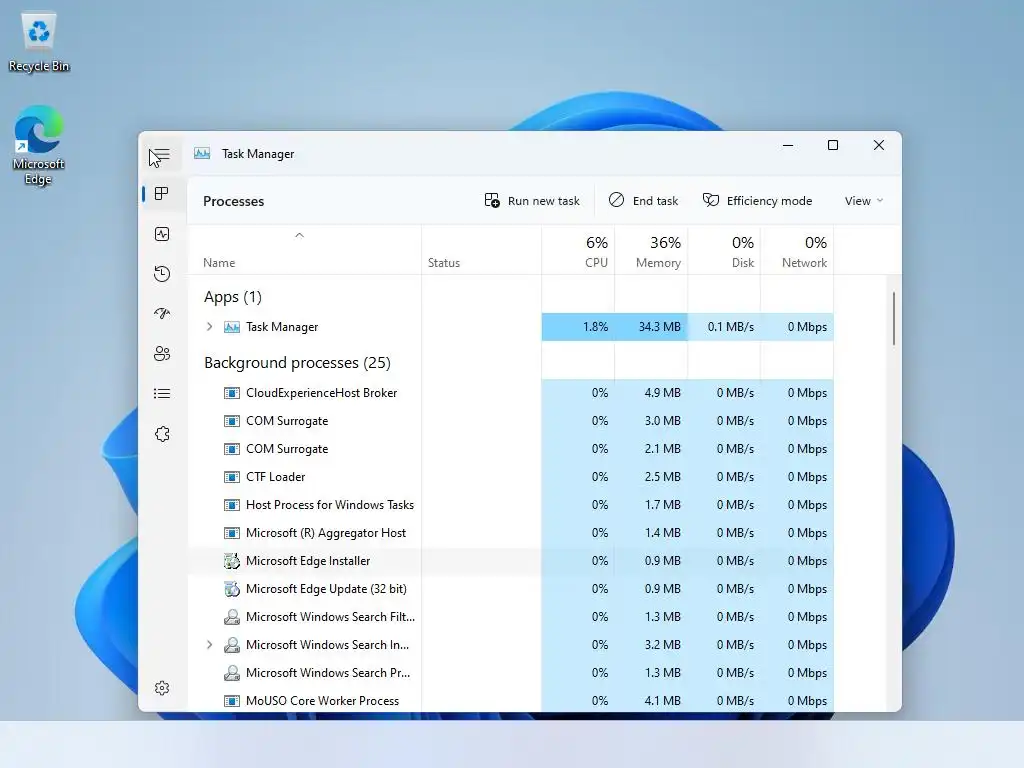Viewport: 1024px width, 768px height.
Task: Select MoUSO Core Worker Process name
Action: pos(322,701)
